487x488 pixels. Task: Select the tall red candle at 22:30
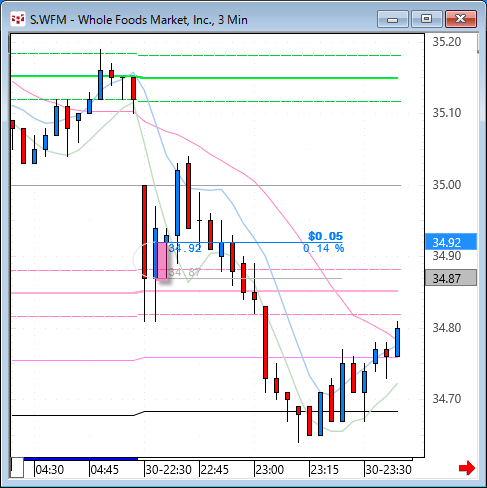(144, 232)
